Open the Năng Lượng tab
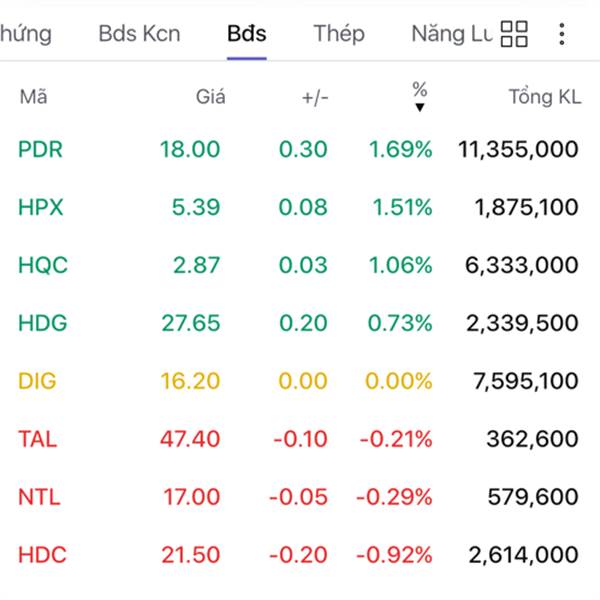600x600 pixels. click(452, 33)
